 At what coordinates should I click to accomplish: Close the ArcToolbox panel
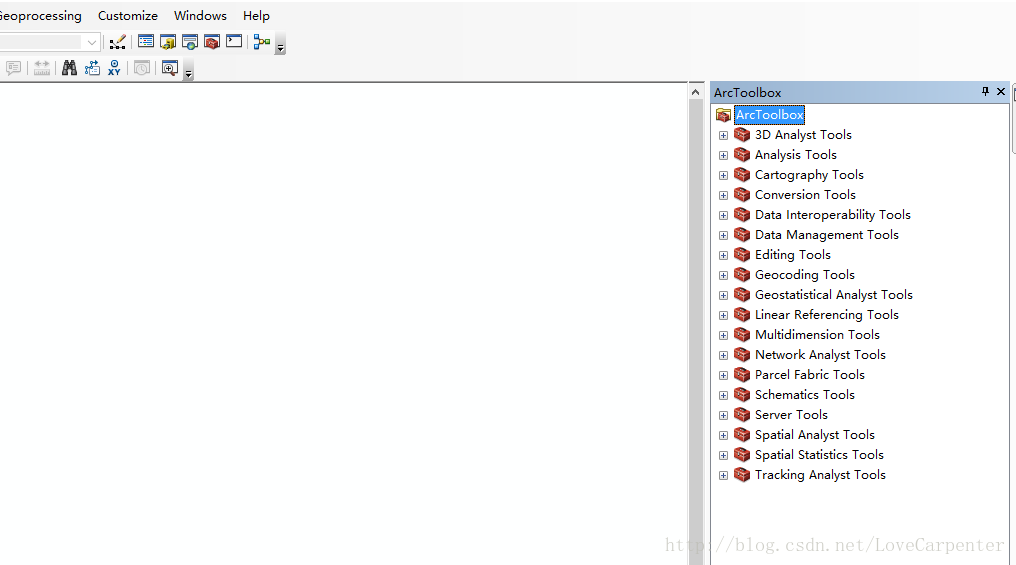pyautogui.click(x=1000, y=91)
